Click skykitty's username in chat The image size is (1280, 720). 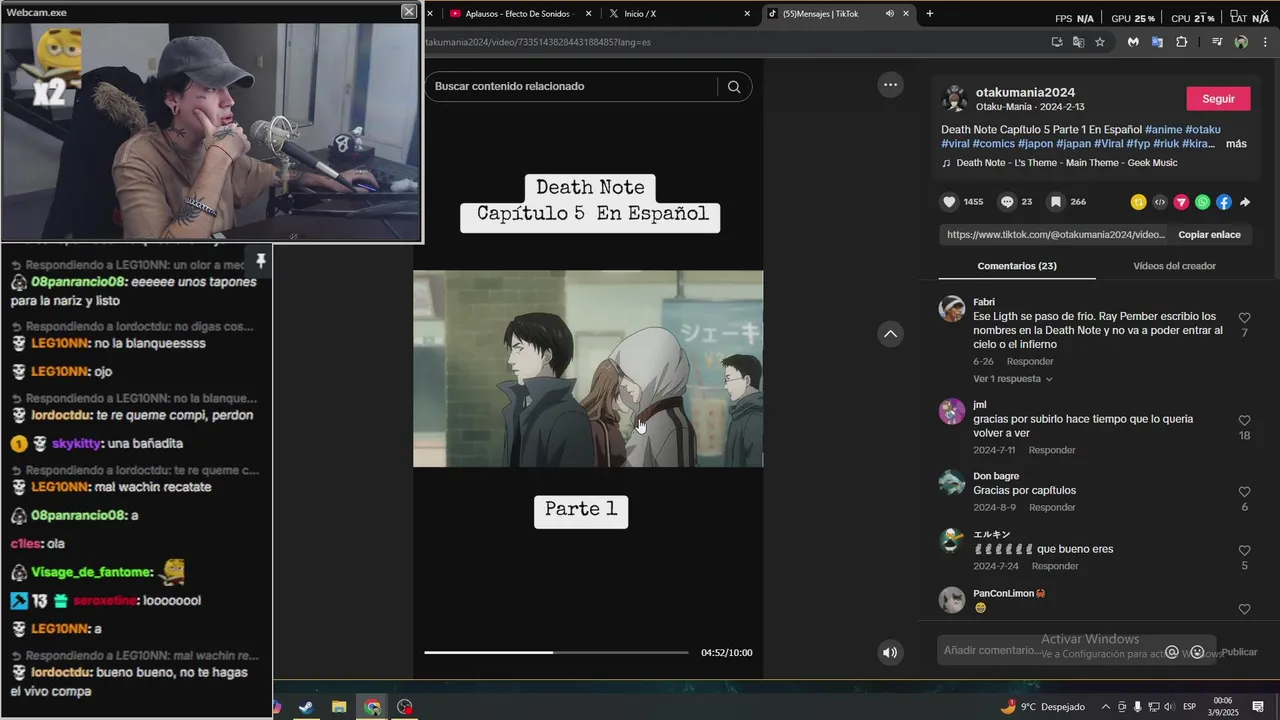(x=76, y=444)
